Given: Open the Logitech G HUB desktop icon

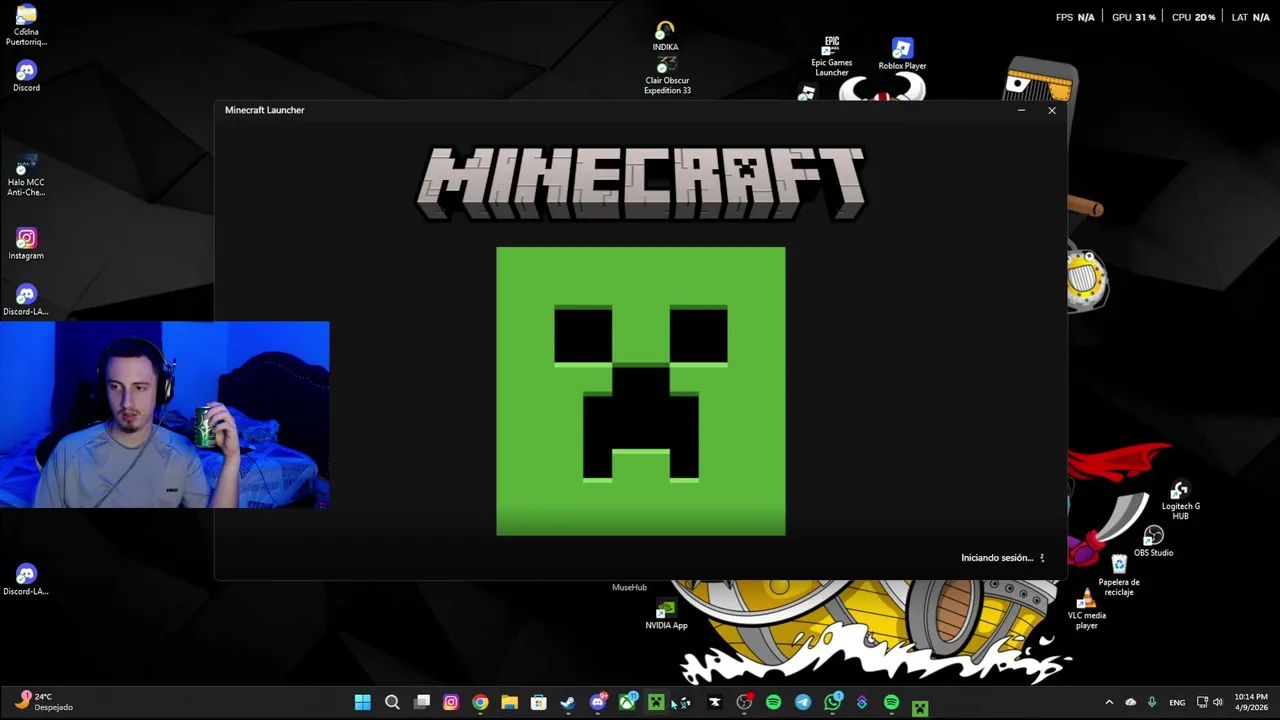Looking at the screenshot, I should (1180, 501).
